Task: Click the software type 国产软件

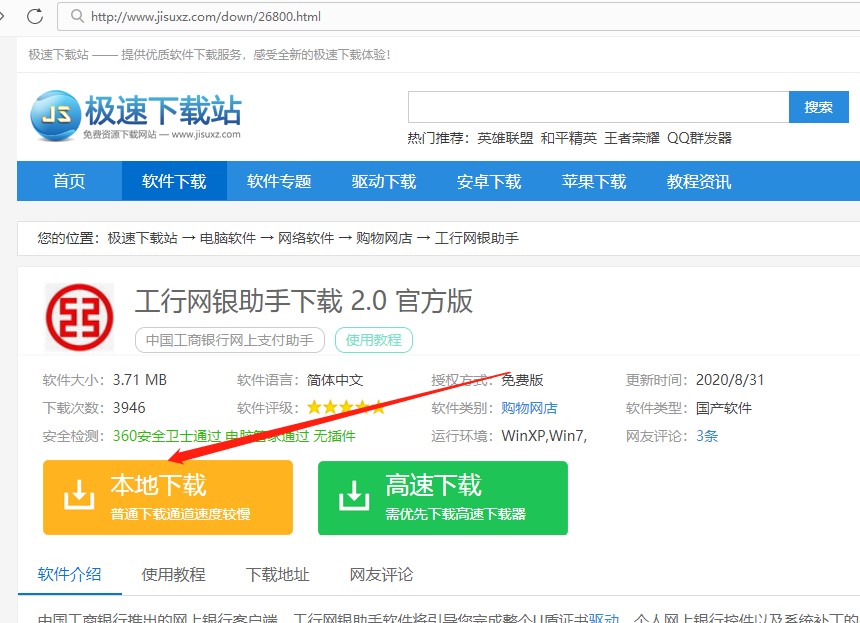Action: click(724, 408)
